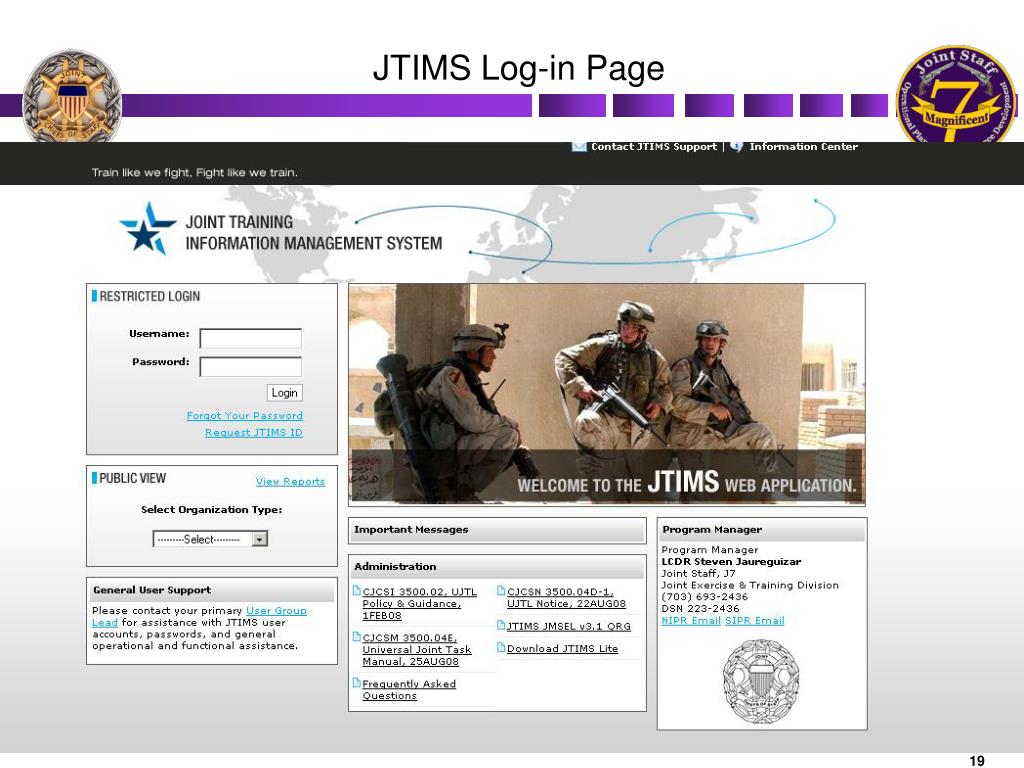This screenshot has width=1024, height=768.
Task: Click document icon next to CJCSM 3500.04E
Action: tap(357, 636)
